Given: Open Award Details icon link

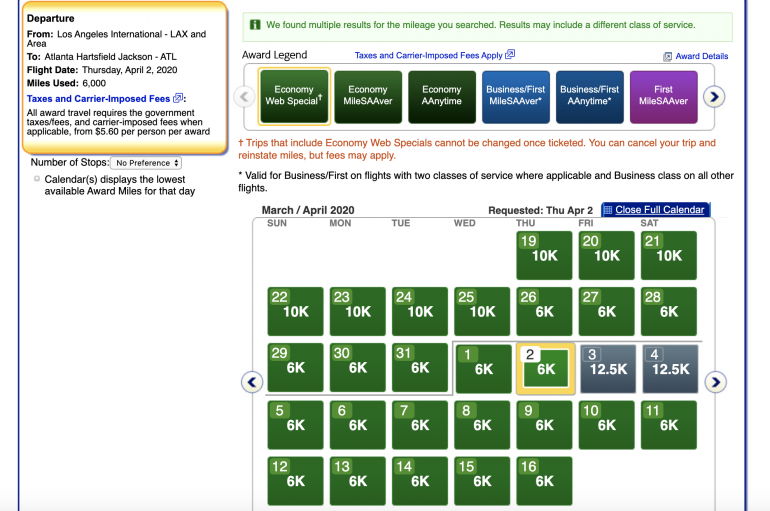Looking at the screenshot, I should tap(667, 57).
